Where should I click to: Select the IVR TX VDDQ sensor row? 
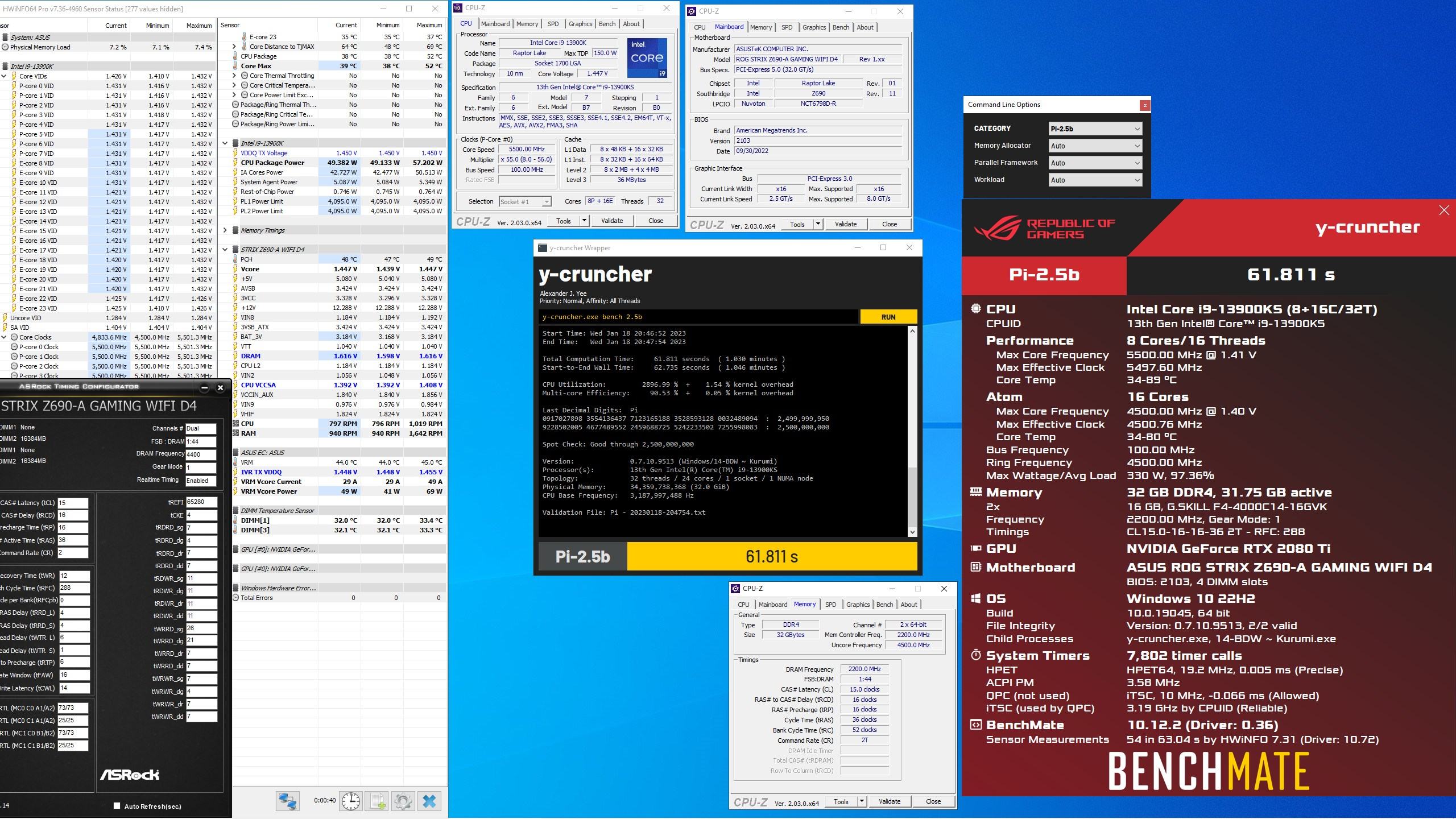(x=339, y=472)
